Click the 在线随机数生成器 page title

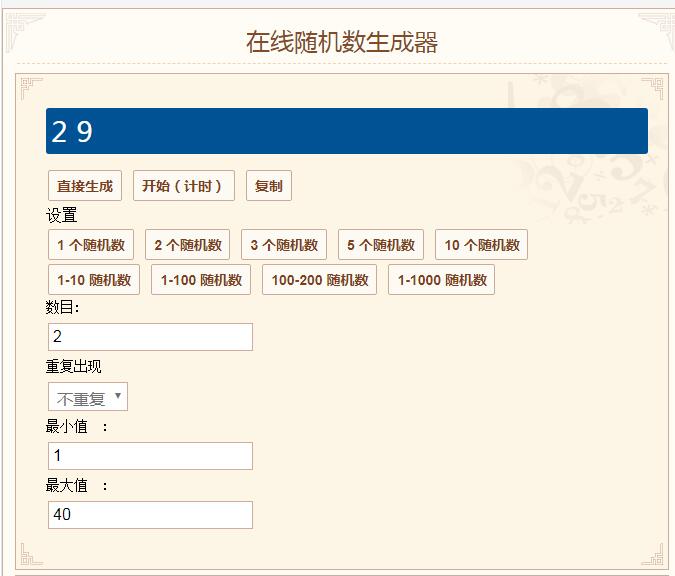(x=342, y=42)
